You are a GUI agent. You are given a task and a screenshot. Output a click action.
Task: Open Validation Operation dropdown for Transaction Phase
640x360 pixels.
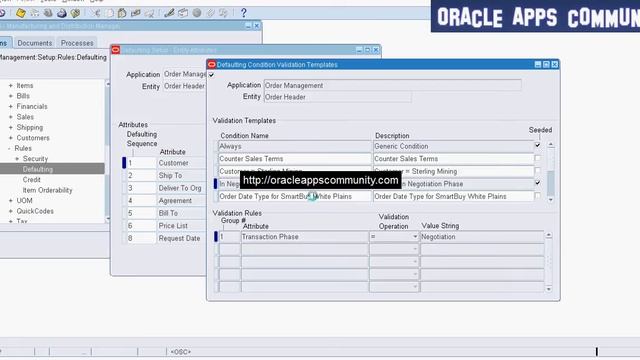415,237
